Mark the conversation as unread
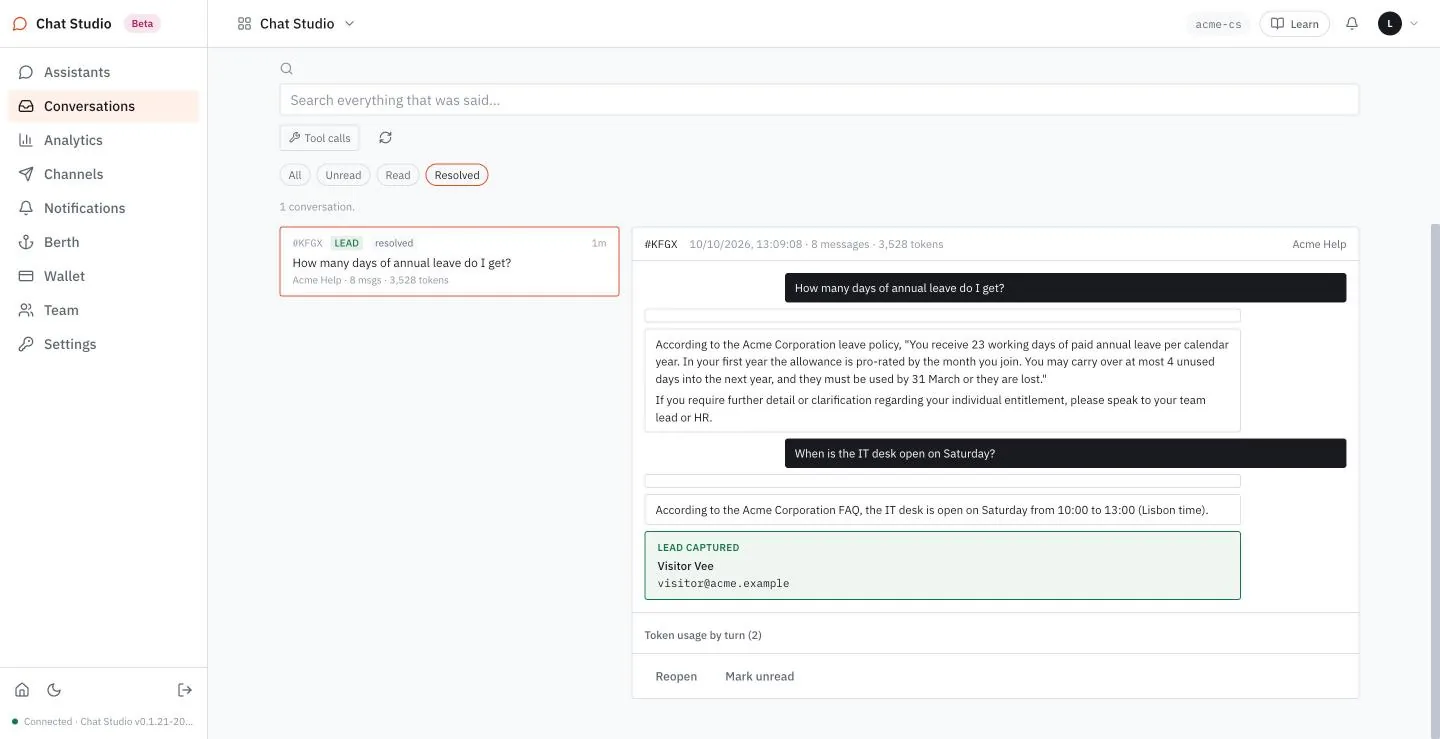Screen dimensions: 1440x739 (759, 677)
